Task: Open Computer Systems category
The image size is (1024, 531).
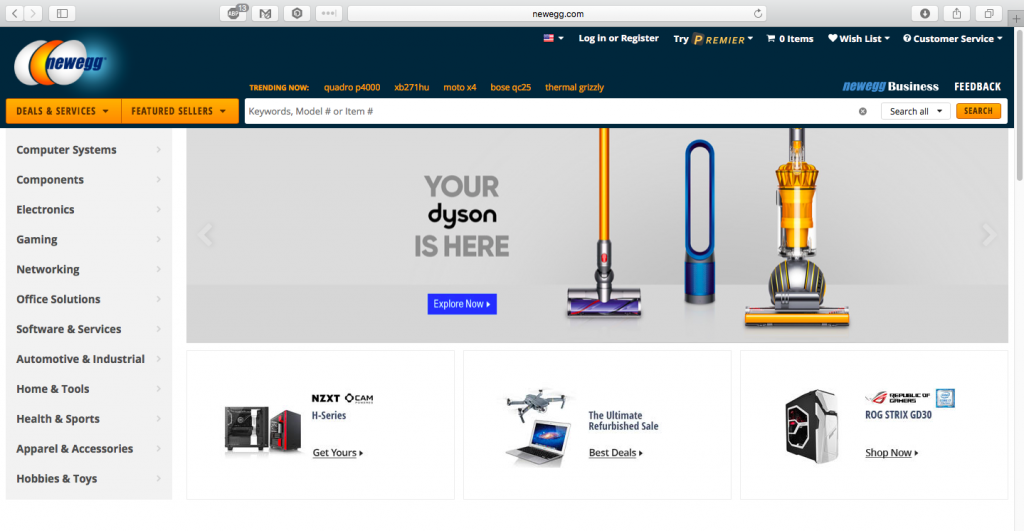Action: tap(89, 150)
